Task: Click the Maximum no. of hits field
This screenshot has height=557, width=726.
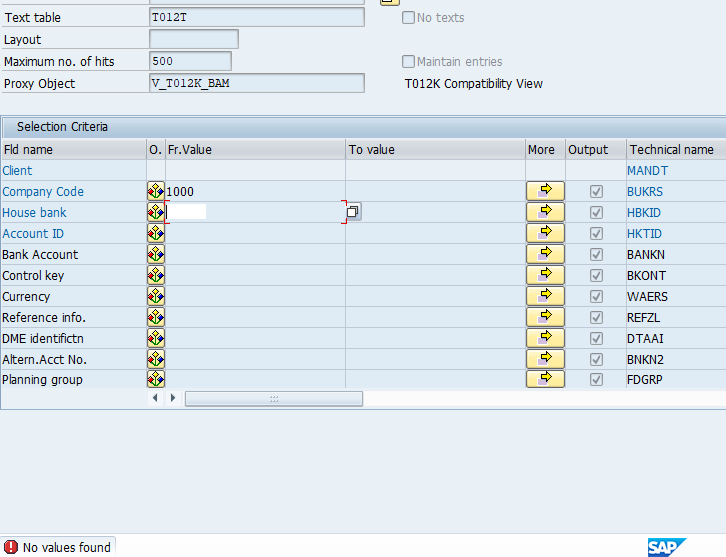Action: (x=189, y=61)
